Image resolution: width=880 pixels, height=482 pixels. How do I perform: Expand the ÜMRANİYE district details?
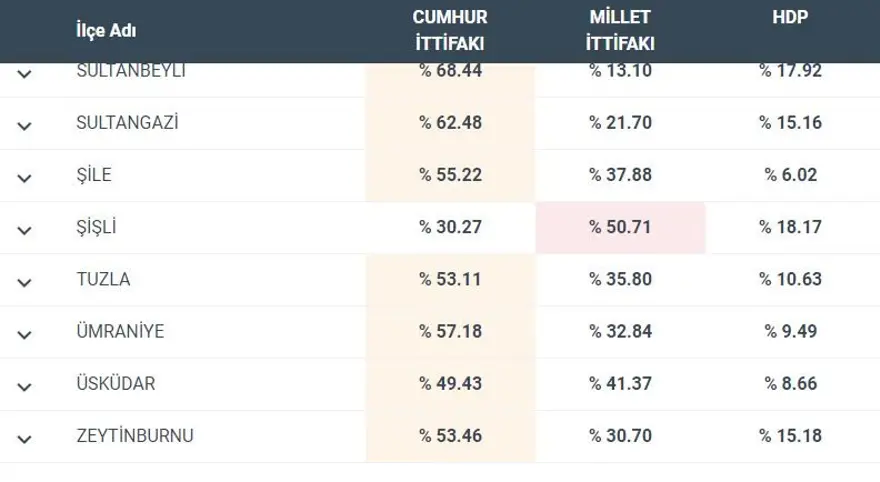25,333
